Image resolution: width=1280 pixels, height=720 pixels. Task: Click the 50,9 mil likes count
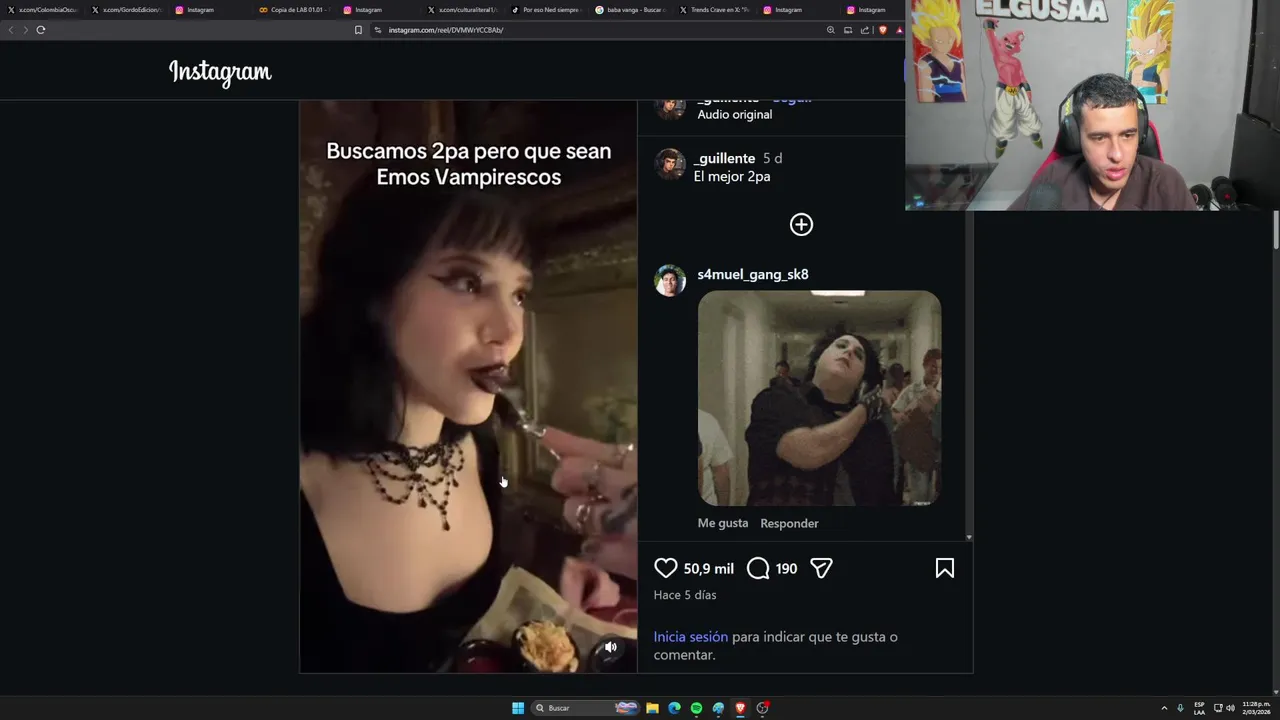pyautogui.click(x=709, y=568)
